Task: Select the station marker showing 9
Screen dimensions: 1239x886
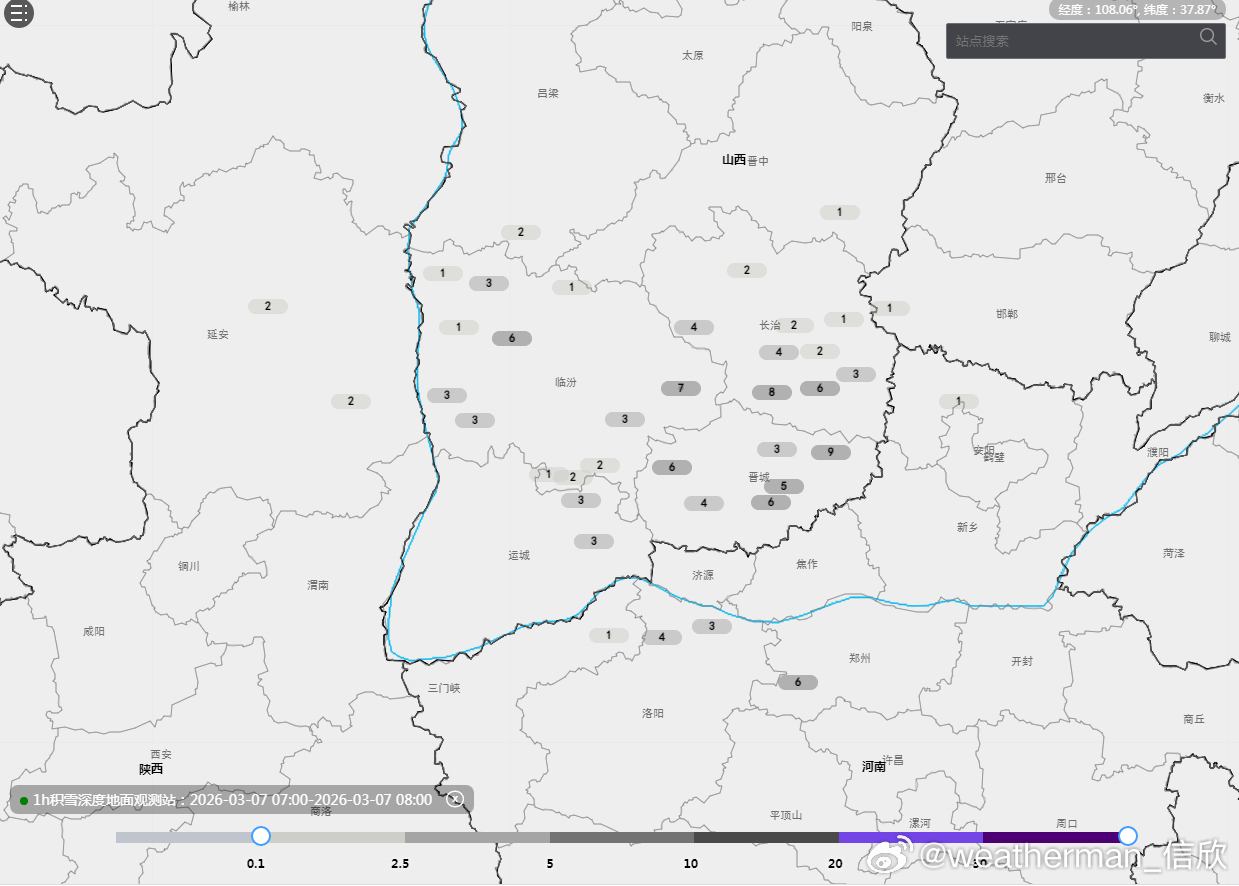Action: [830, 452]
